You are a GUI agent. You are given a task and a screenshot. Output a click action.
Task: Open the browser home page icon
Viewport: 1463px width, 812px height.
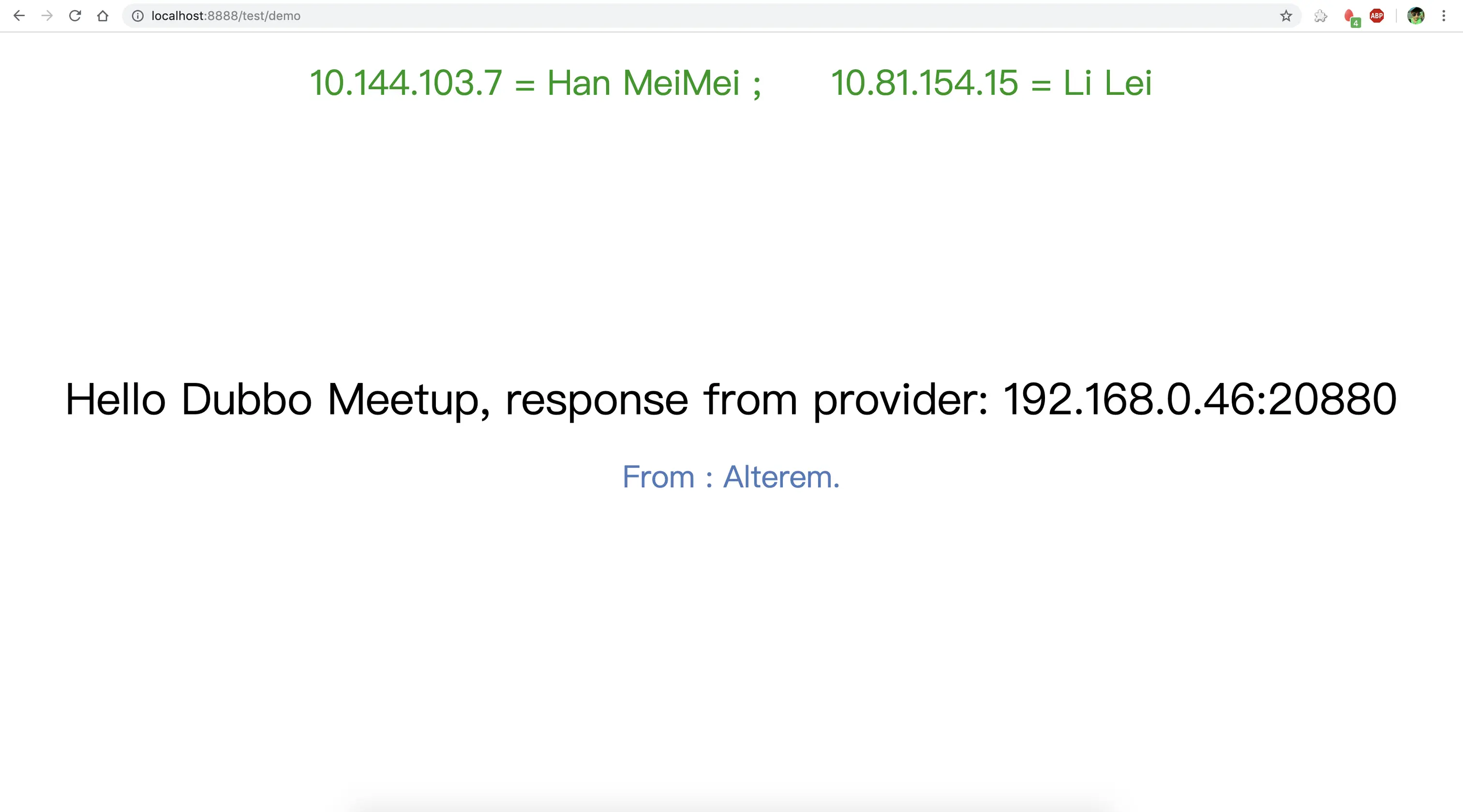click(103, 16)
